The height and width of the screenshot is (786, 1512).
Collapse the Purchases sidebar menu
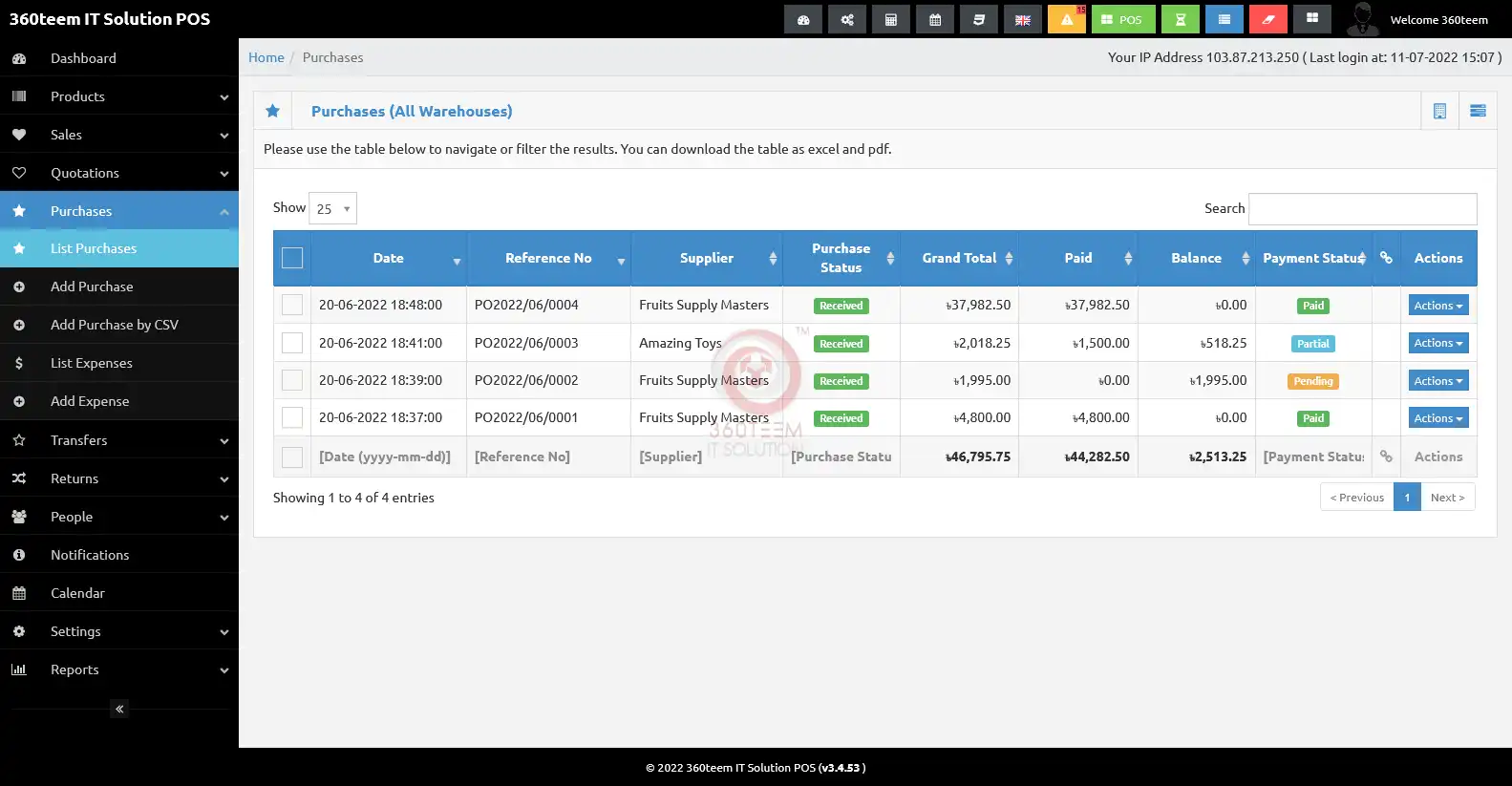click(119, 211)
